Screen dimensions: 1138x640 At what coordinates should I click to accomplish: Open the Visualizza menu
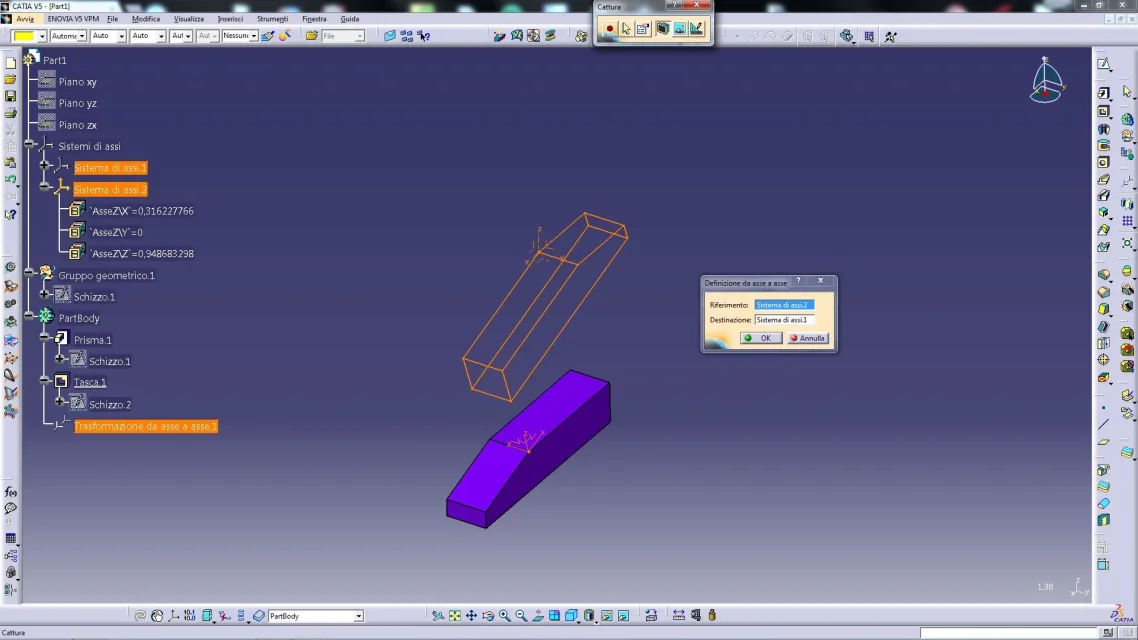coord(189,19)
